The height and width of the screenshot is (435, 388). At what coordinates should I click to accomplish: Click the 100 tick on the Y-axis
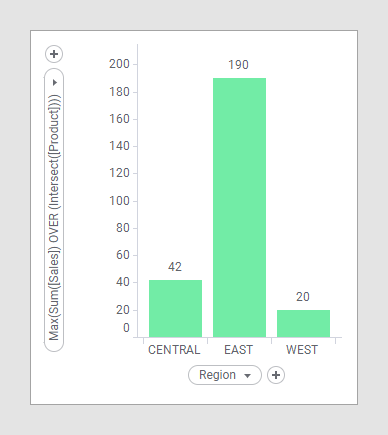click(x=119, y=201)
